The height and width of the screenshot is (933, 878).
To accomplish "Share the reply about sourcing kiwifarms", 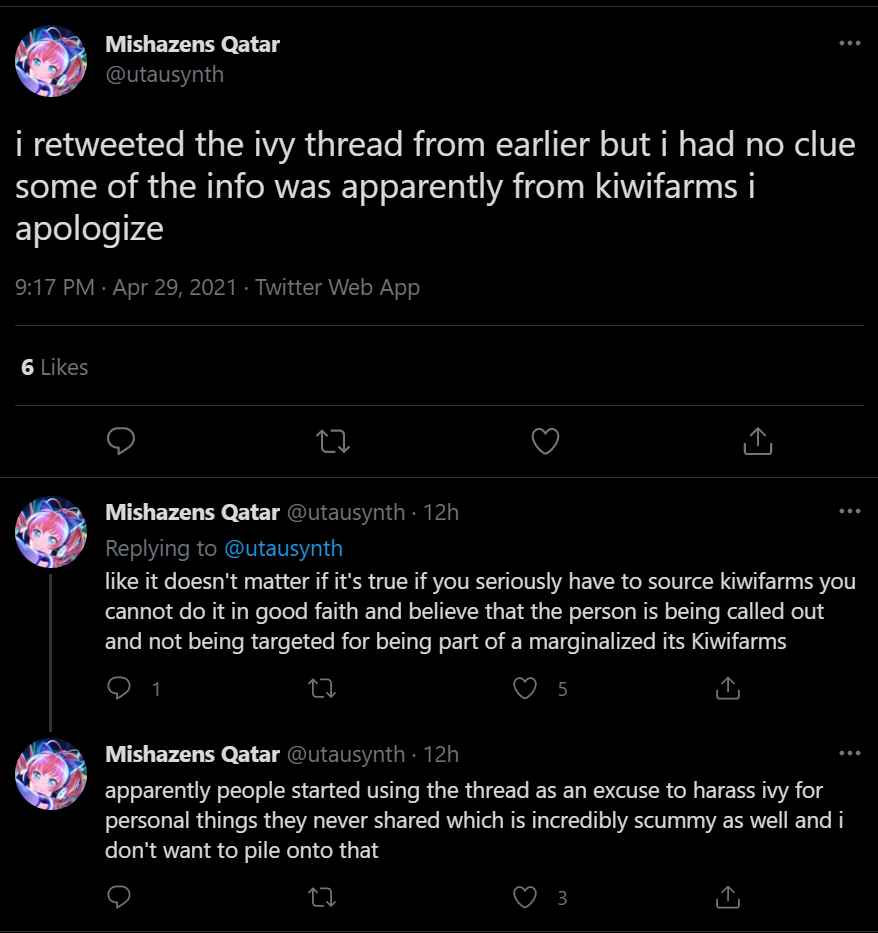I will coord(728,688).
